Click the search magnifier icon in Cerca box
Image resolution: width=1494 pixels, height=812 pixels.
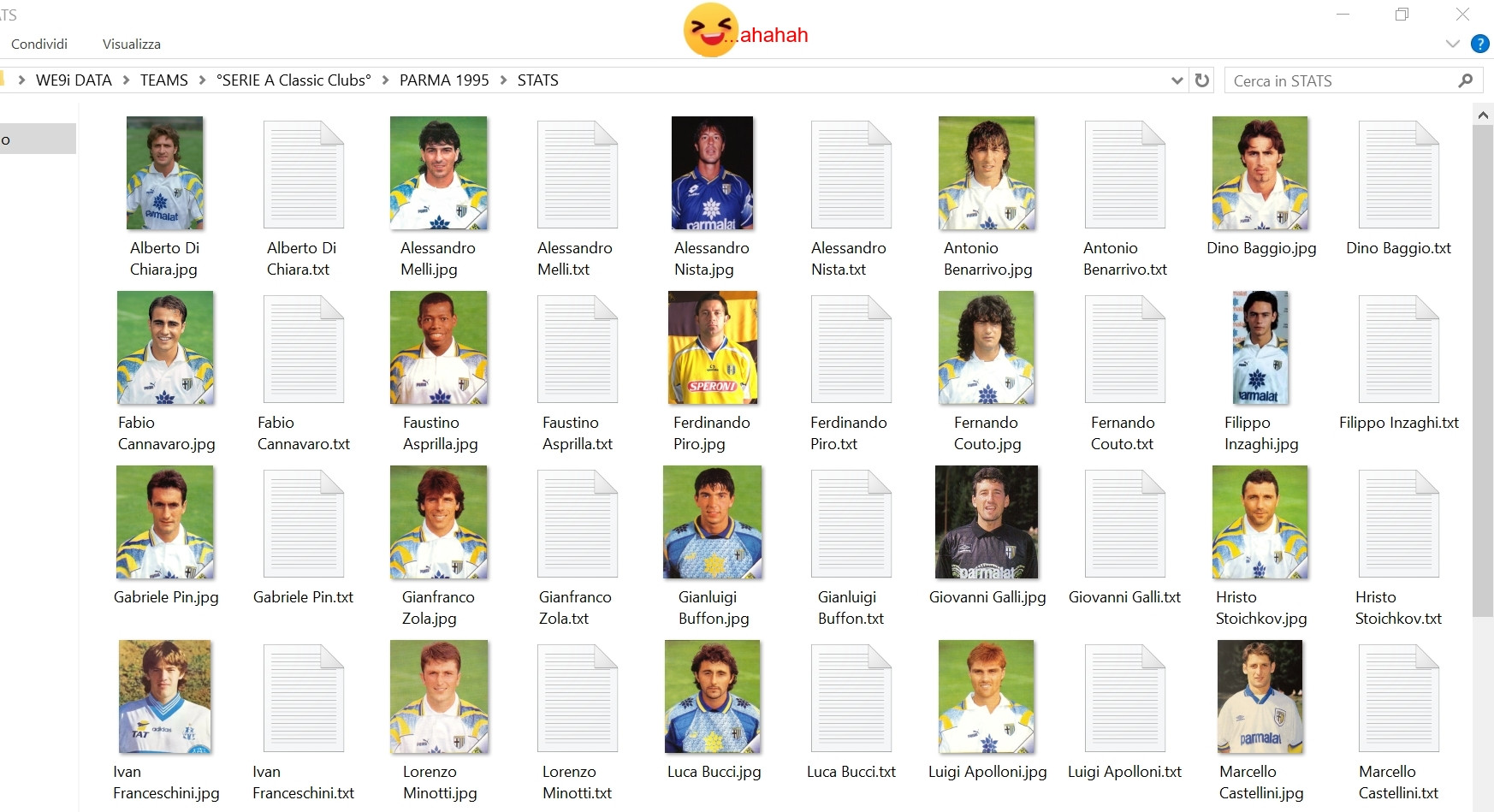pyautogui.click(x=1466, y=80)
